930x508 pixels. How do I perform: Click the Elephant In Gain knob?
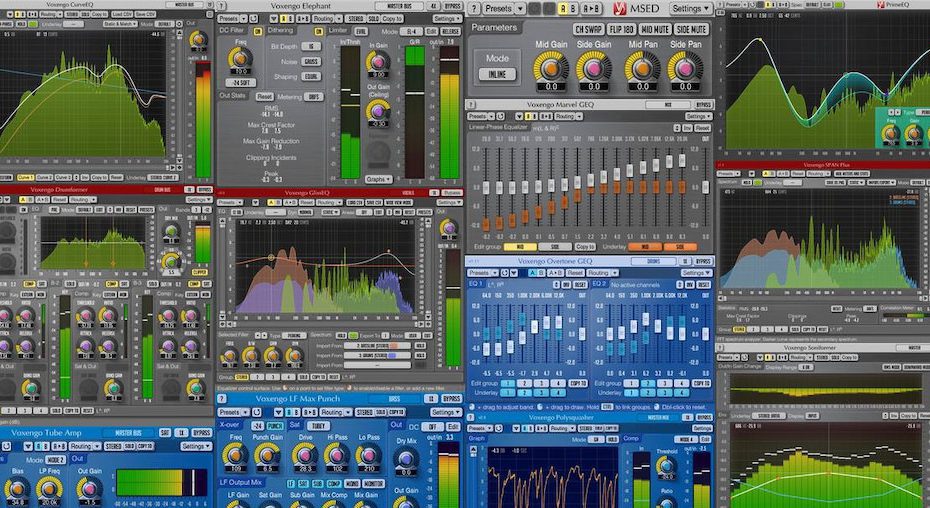click(x=377, y=62)
